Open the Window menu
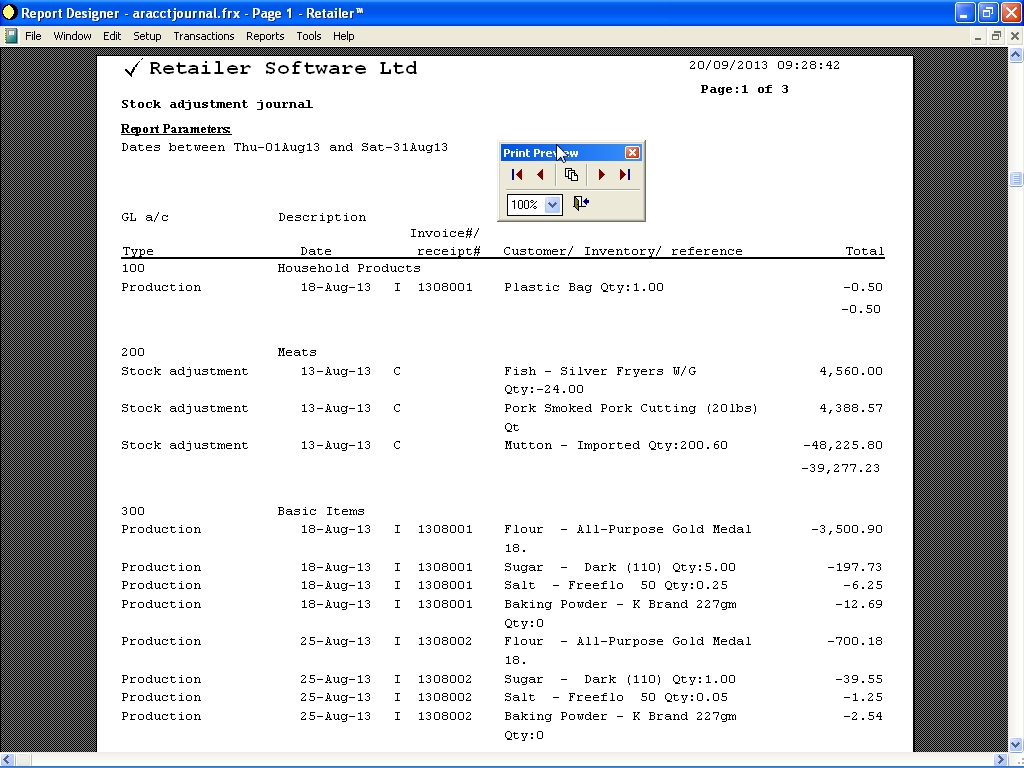Screen dimensions: 1024x768 click(72, 36)
